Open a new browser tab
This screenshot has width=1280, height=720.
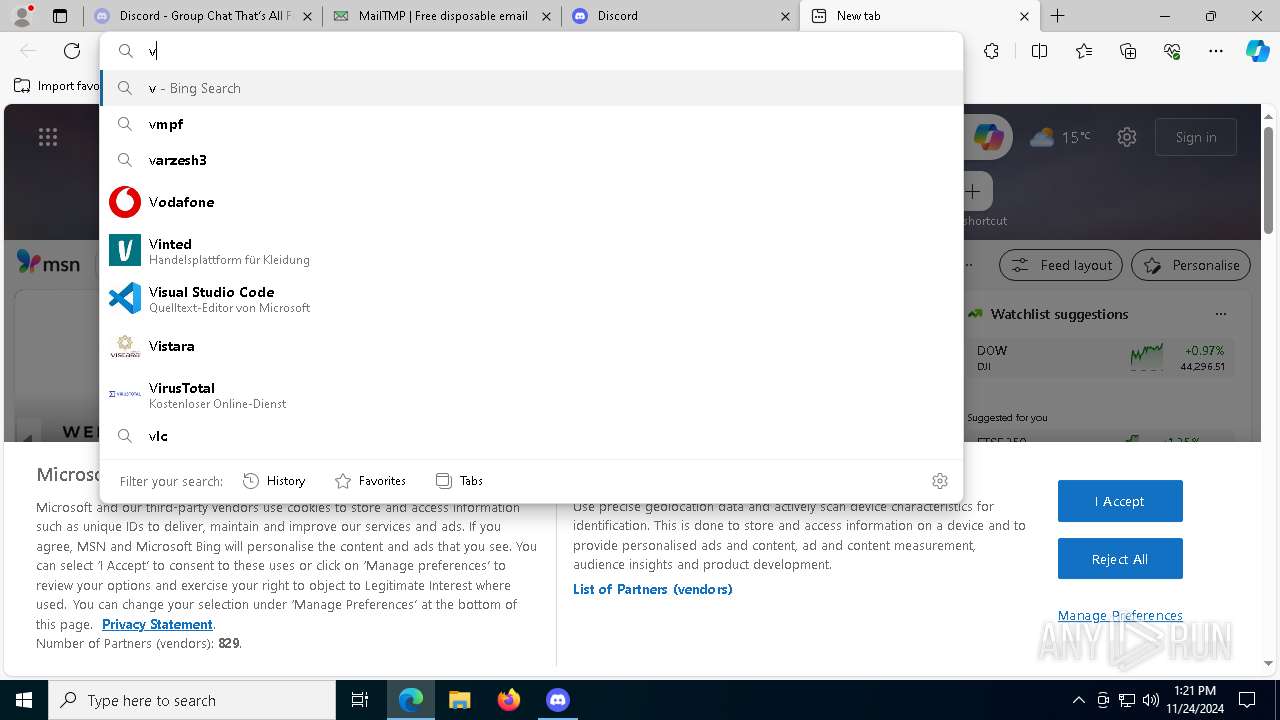tap(1057, 16)
